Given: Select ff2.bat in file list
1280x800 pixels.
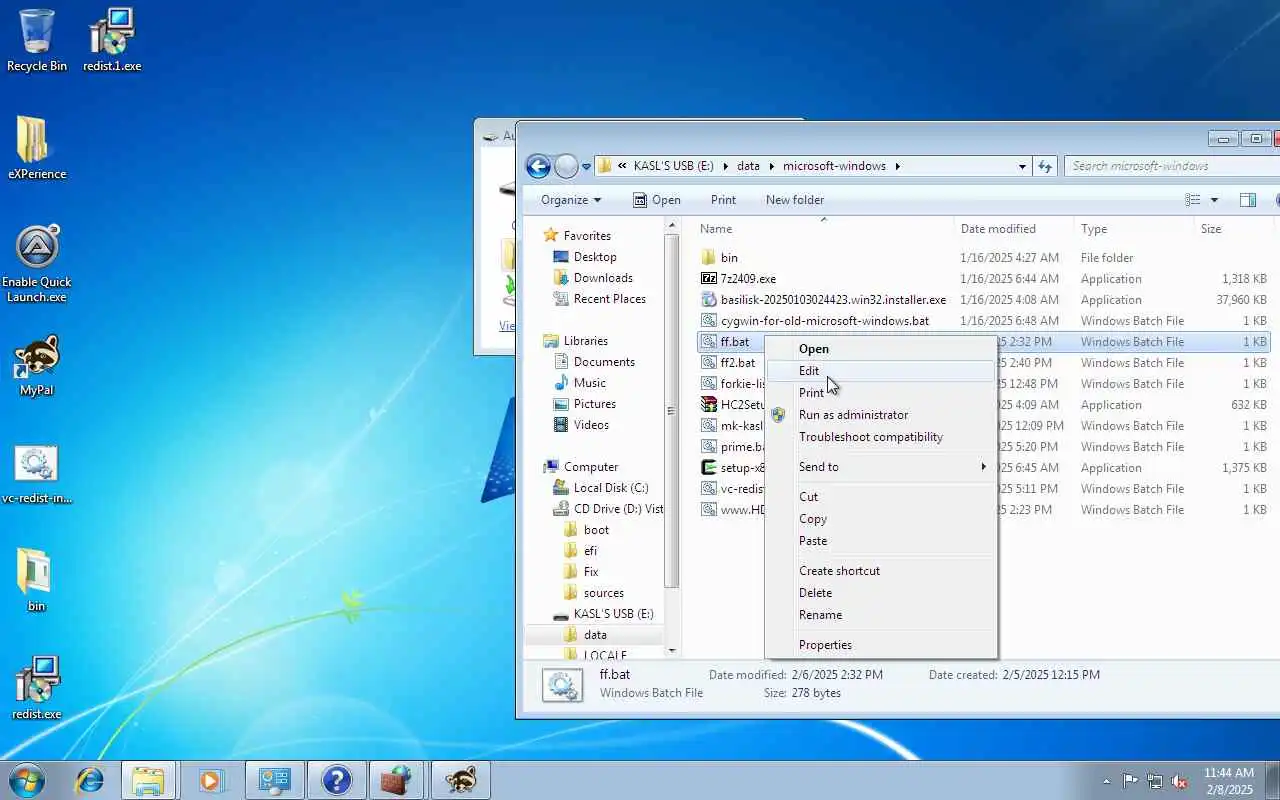Looking at the screenshot, I should (728, 363).
